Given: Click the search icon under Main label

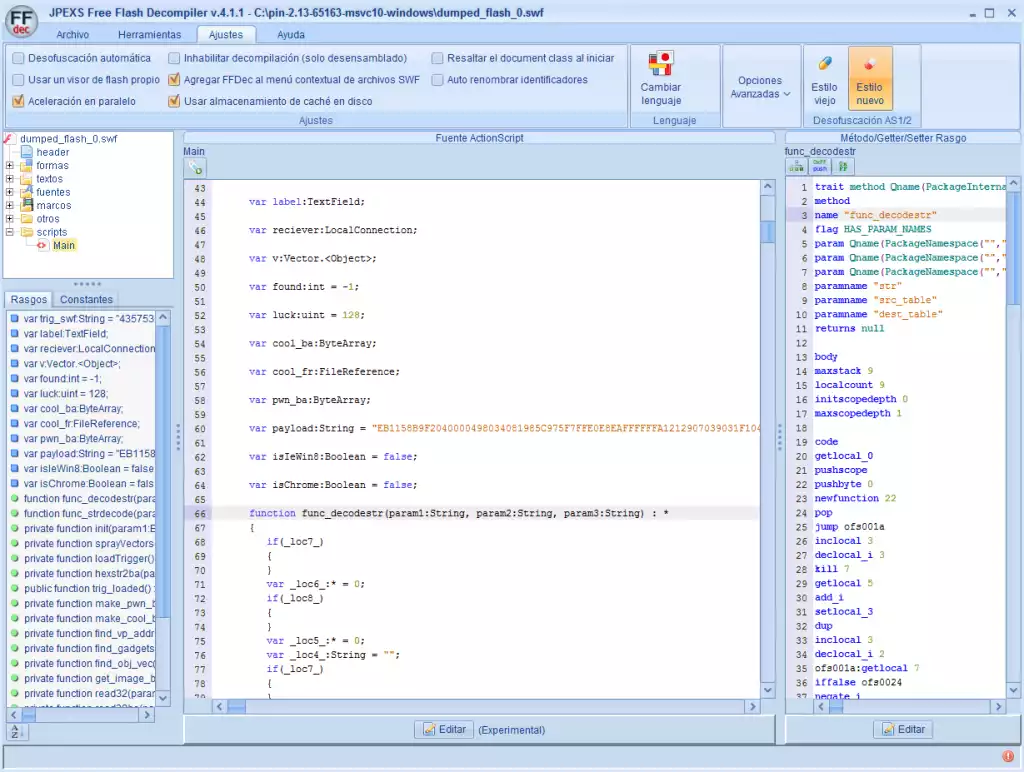Looking at the screenshot, I should (x=195, y=168).
